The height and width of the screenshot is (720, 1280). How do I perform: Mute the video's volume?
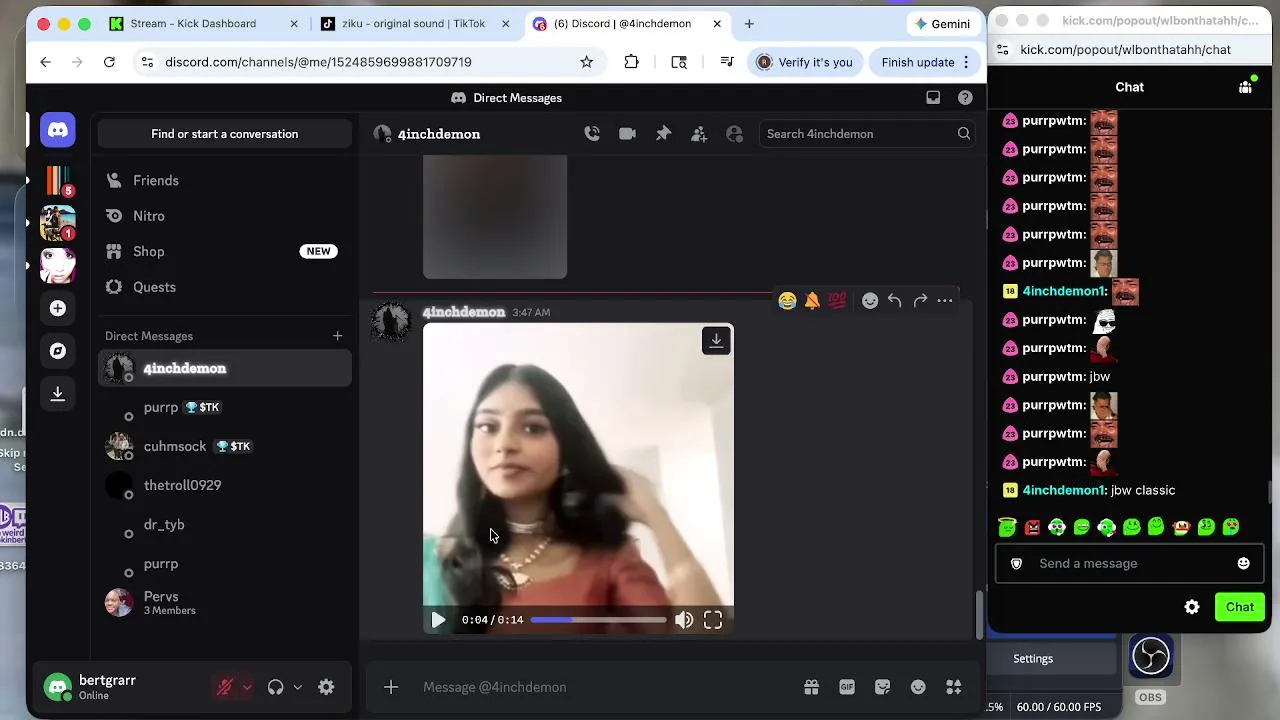coord(684,620)
